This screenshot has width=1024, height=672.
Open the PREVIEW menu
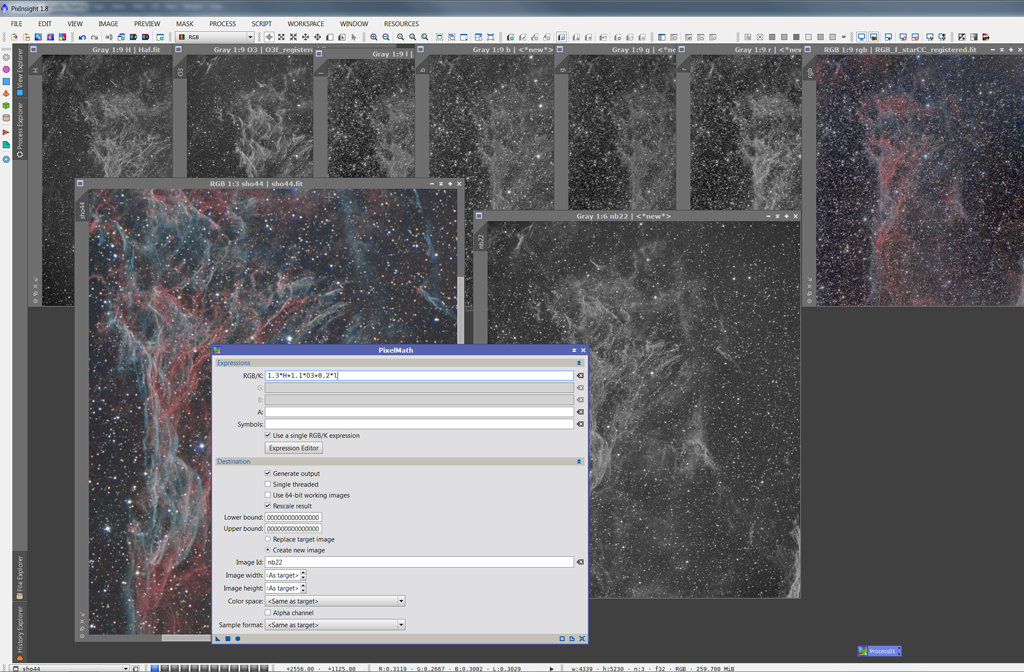coord(147,24)
